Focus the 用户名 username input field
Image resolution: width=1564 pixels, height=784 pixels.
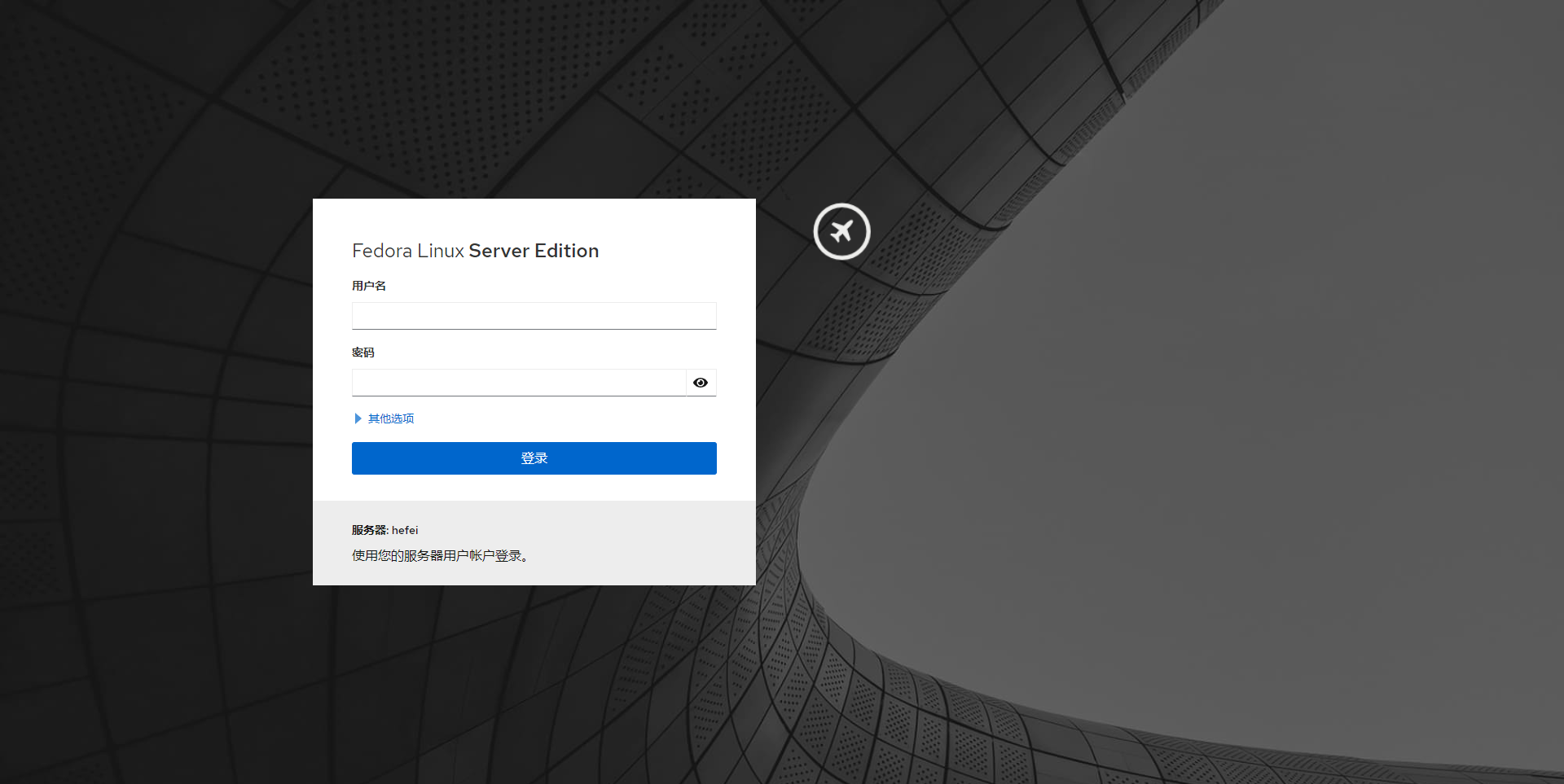pyautogui.click(x=534, y=316)
